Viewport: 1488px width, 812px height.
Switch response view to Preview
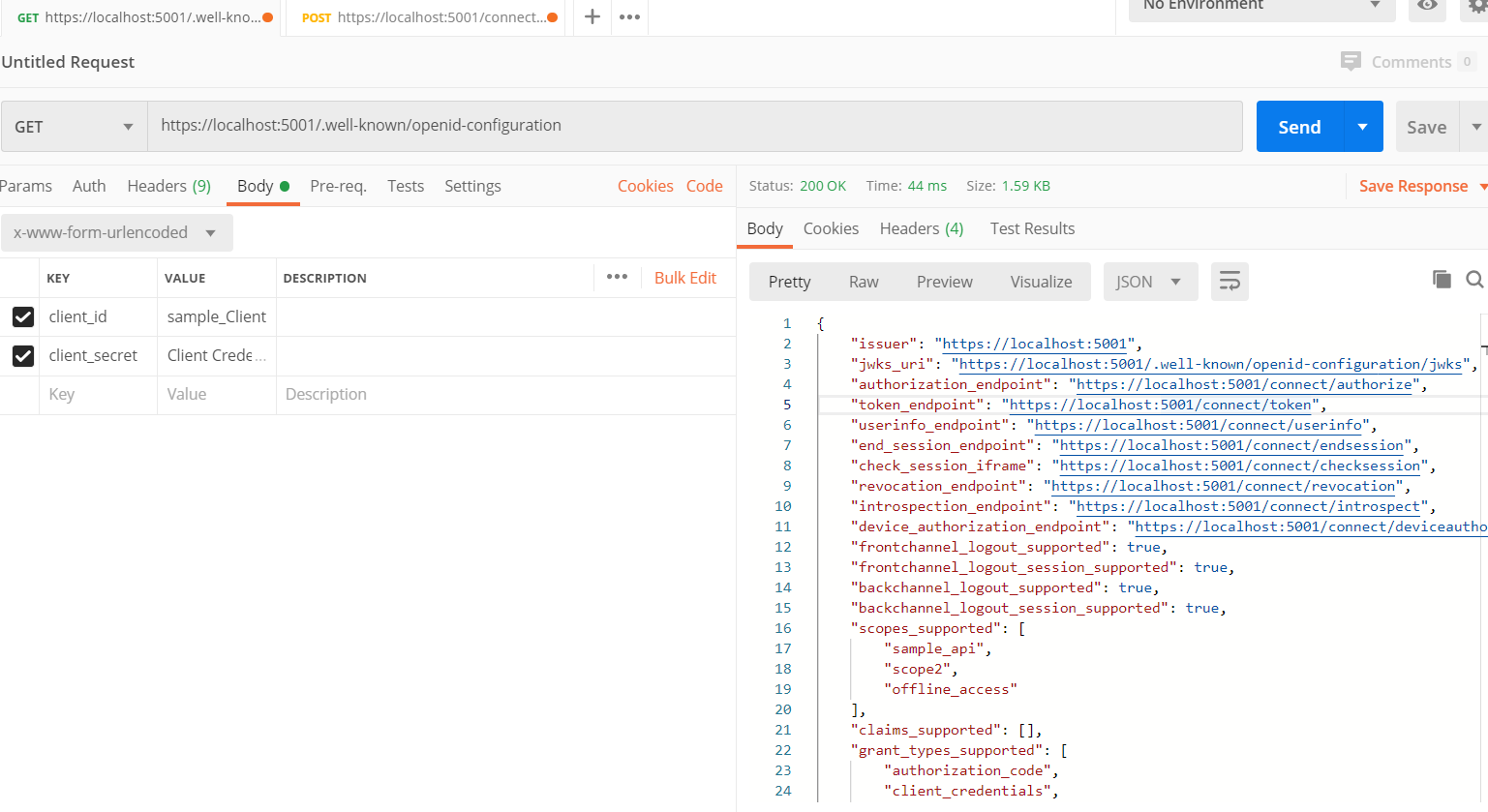tap(944, 282)
